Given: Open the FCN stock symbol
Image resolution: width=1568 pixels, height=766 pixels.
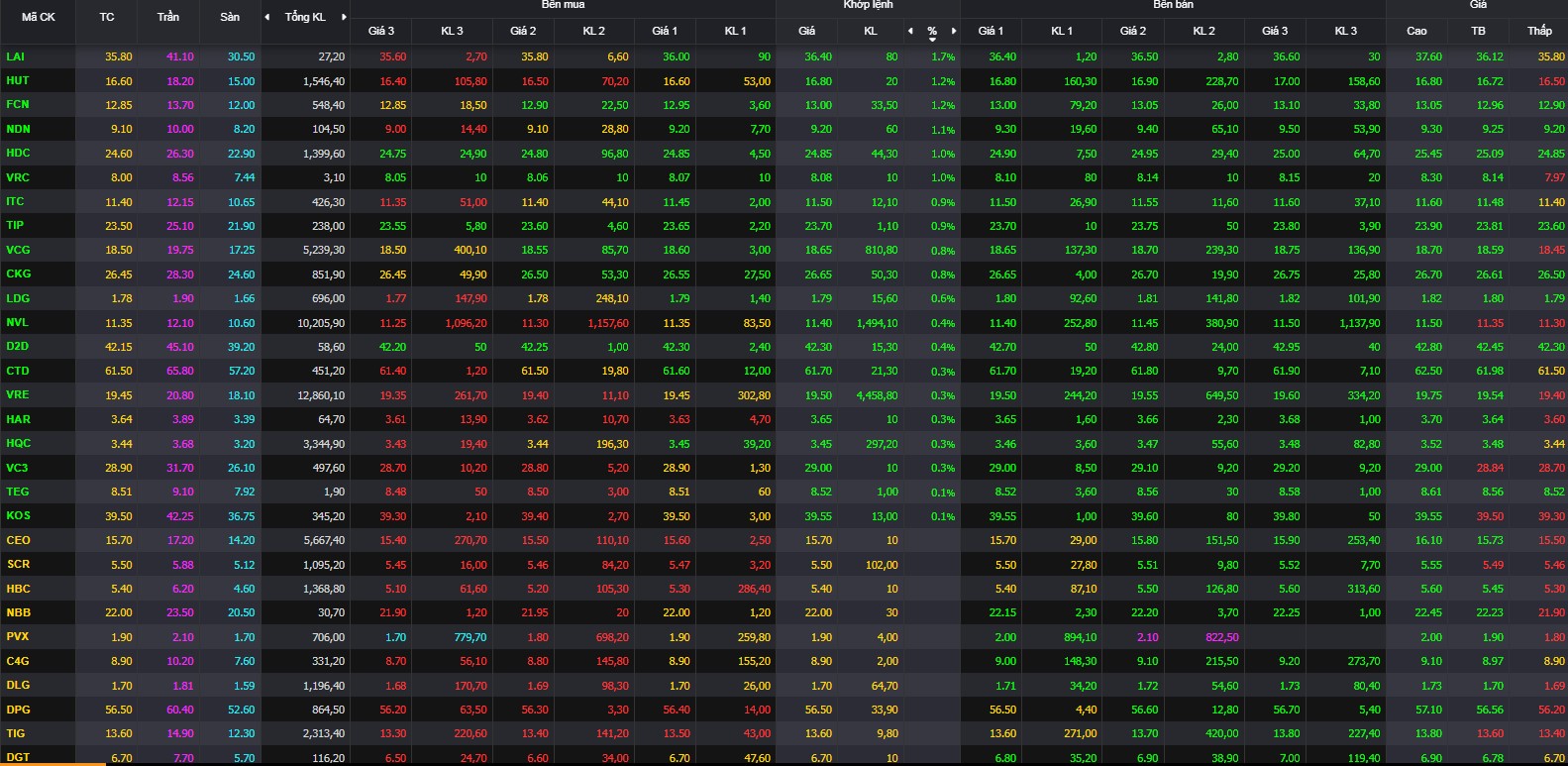Looking at the screenshot, I should (18, 104).
